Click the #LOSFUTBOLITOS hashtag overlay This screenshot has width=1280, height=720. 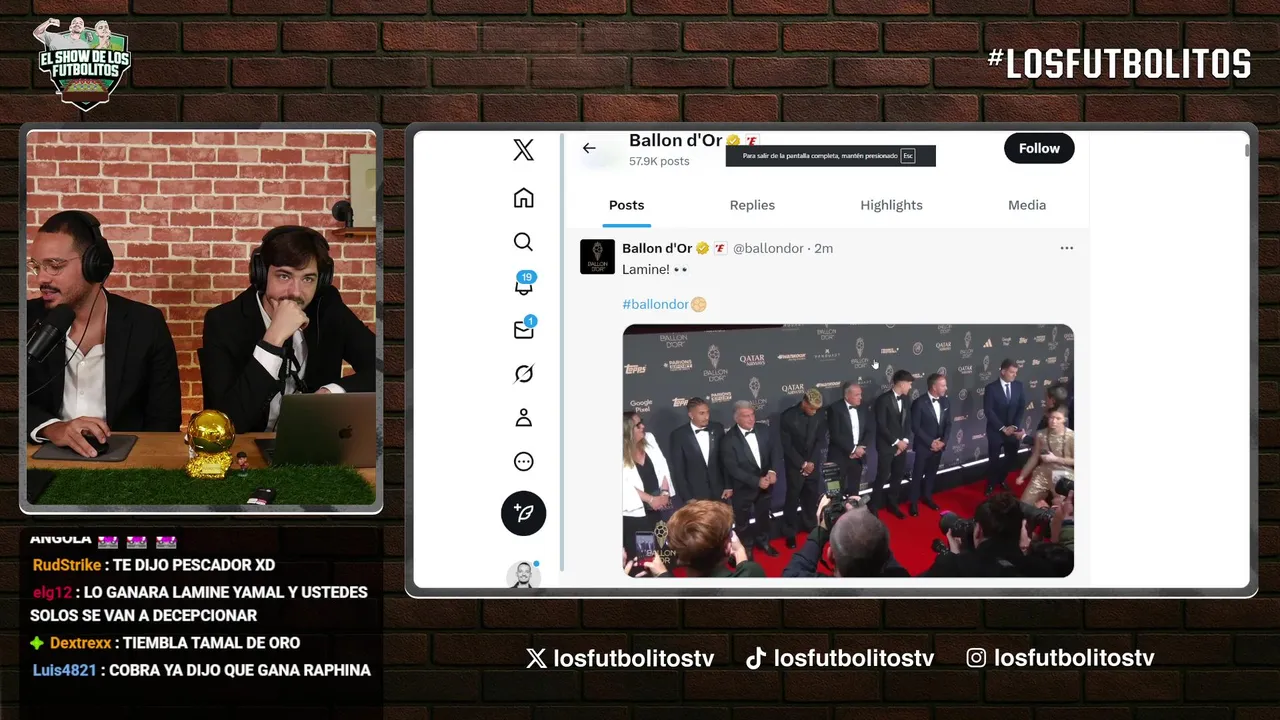[1119, 64]
